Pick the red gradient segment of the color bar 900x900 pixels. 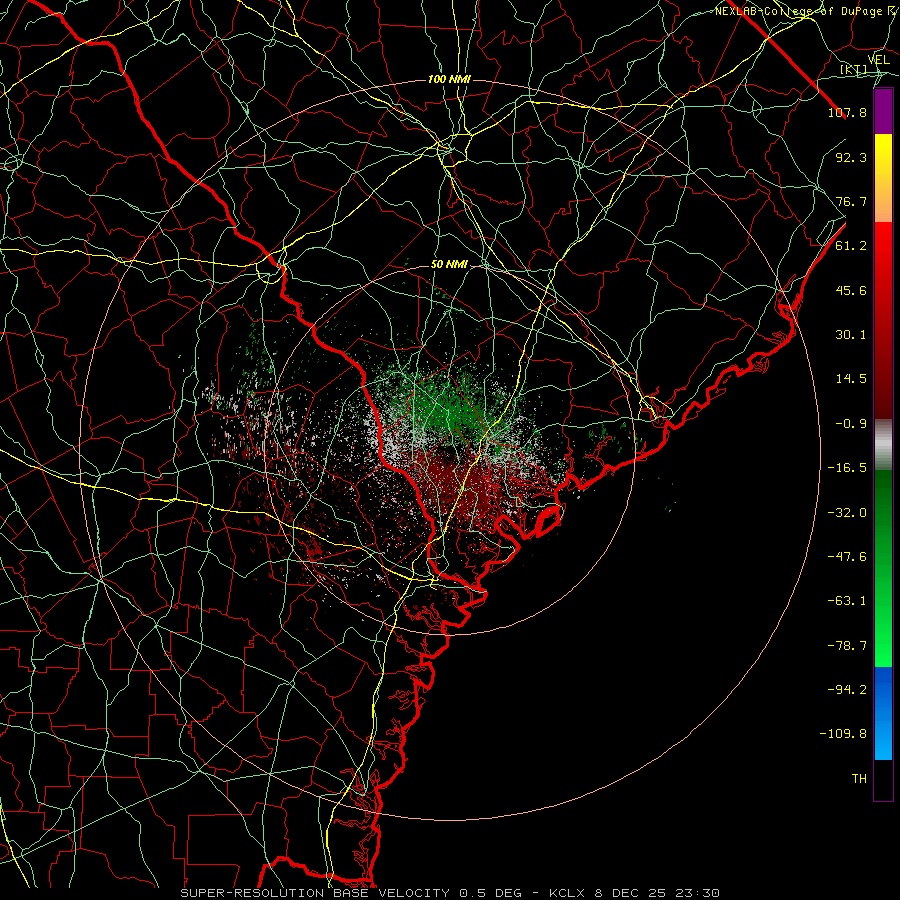click(x=883, y=320)
